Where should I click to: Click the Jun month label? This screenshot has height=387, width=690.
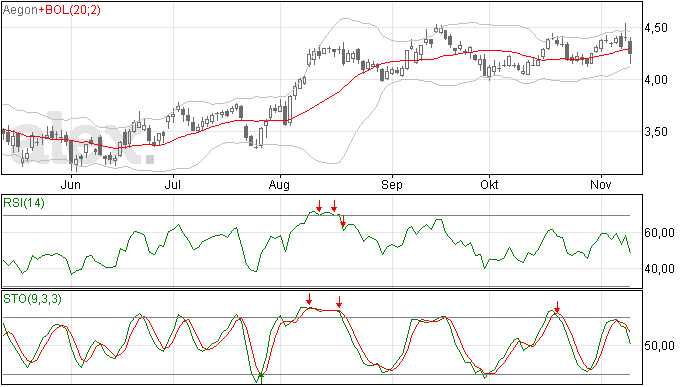(x=70, y=184)
